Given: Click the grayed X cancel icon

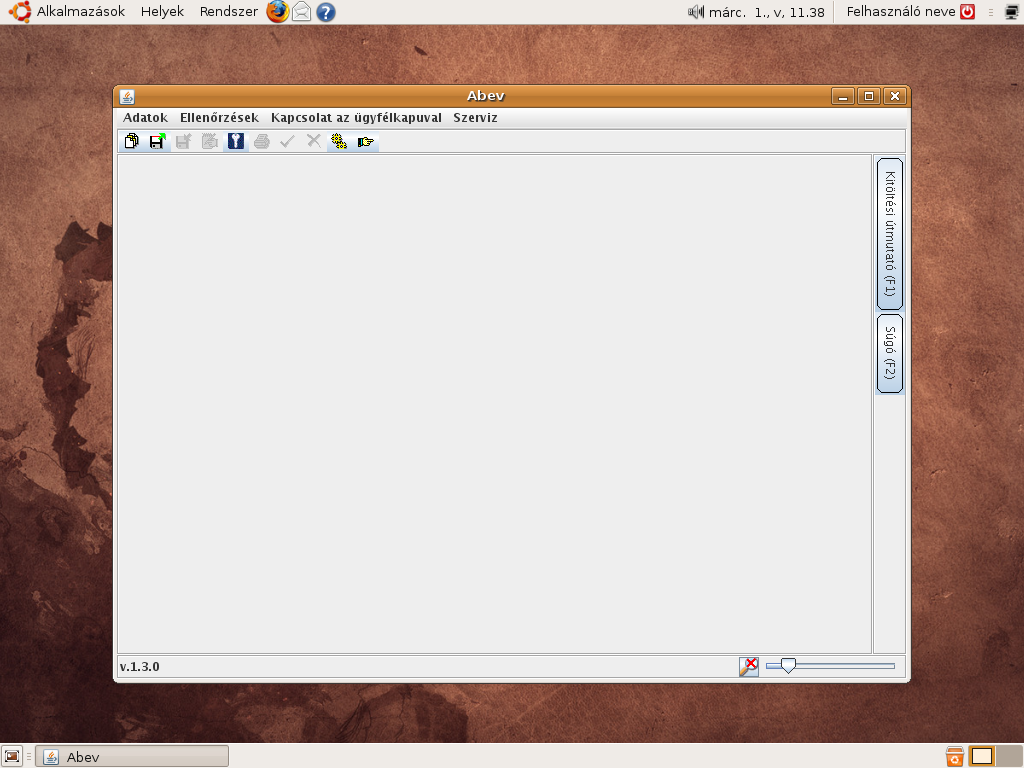Looking at the screenshot, I should pos(313,141).
